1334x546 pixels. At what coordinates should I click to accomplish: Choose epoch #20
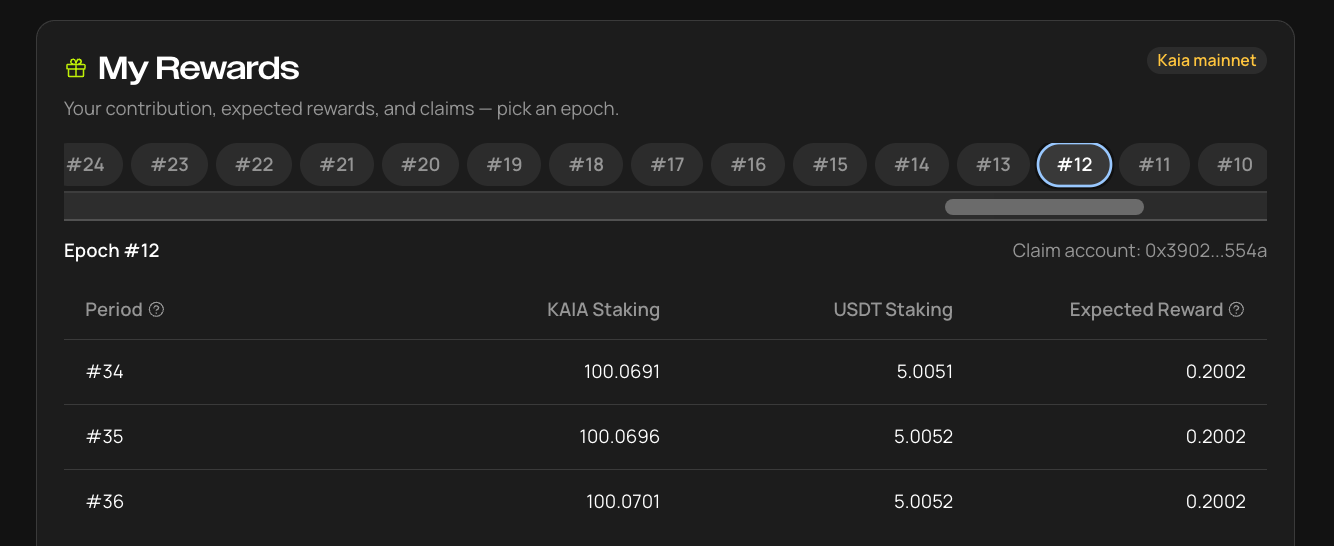coord(421,165)
